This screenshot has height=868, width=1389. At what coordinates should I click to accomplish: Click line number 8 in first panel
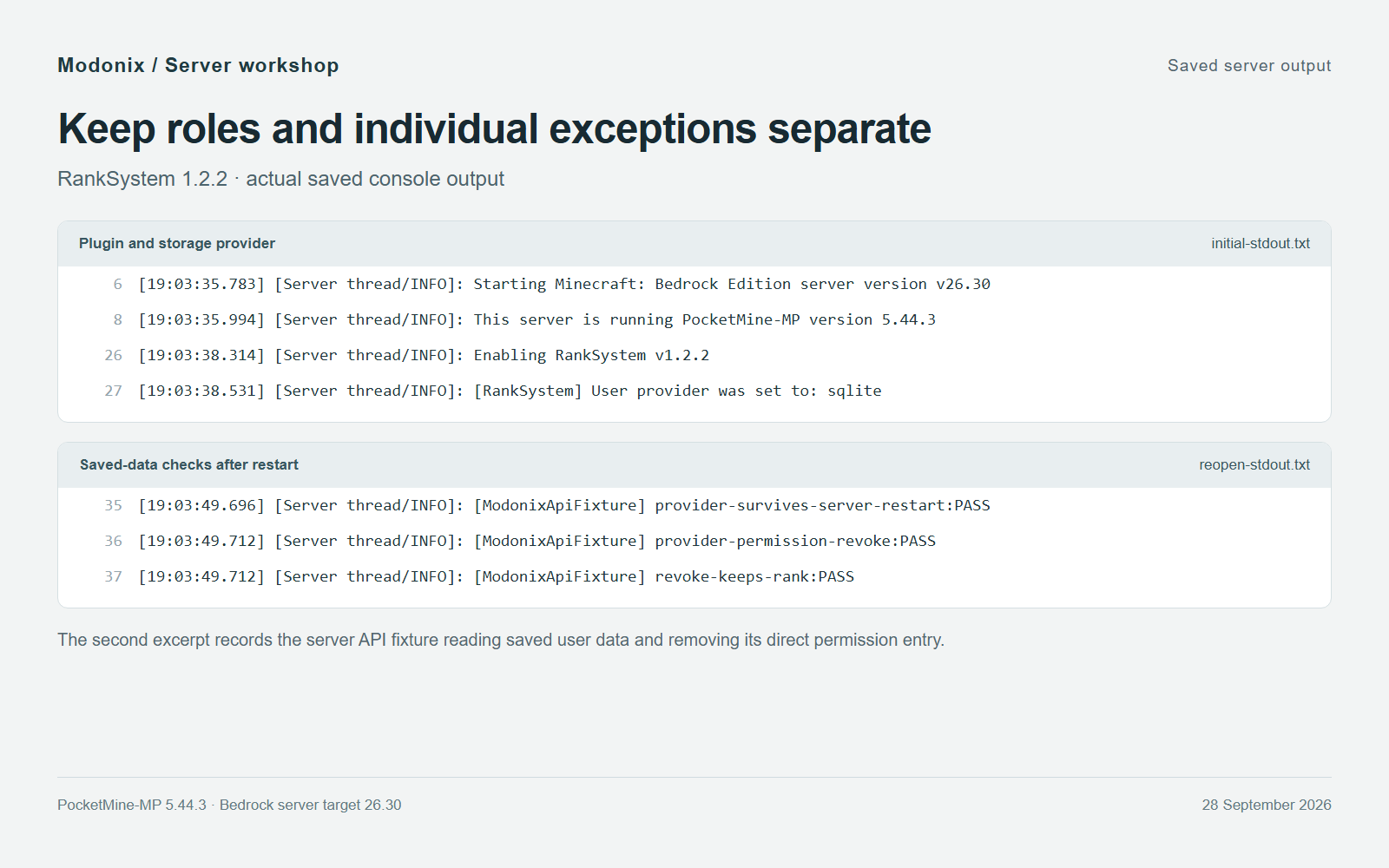click(118, 320)
